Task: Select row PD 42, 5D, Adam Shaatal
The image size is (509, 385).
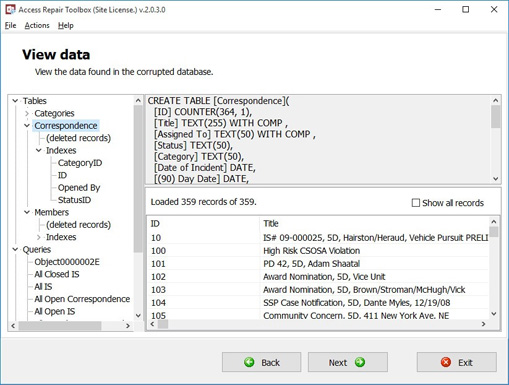Action: (318, 264)
